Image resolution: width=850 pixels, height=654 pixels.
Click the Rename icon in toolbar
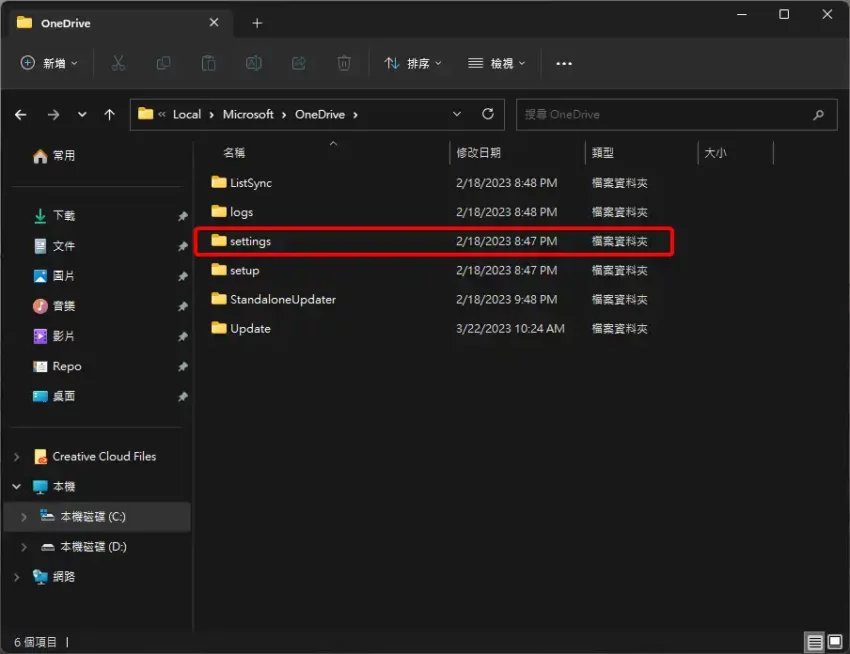pyautogui.click(x=253, y=63)
